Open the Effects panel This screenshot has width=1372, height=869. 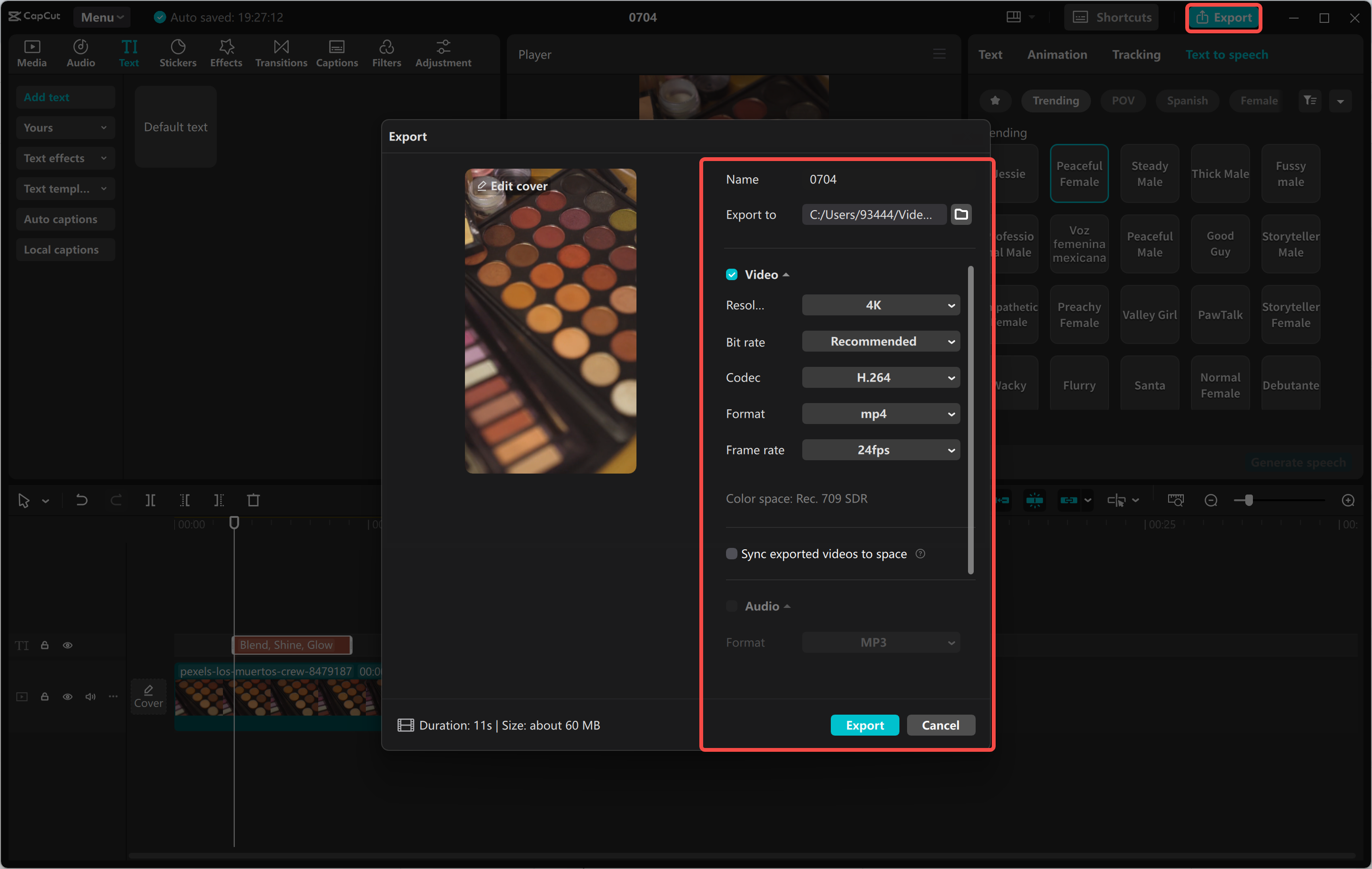tap(226, 53)
